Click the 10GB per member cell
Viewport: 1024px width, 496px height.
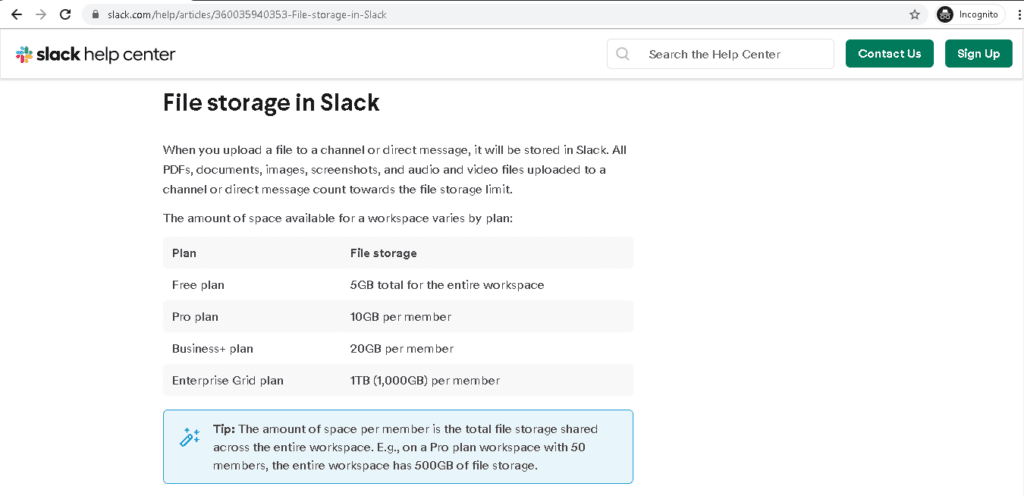click(x=400, y=317)
